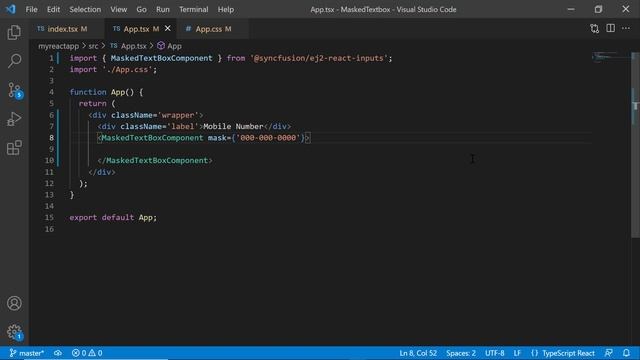Open the Run menu

[162, 9]
